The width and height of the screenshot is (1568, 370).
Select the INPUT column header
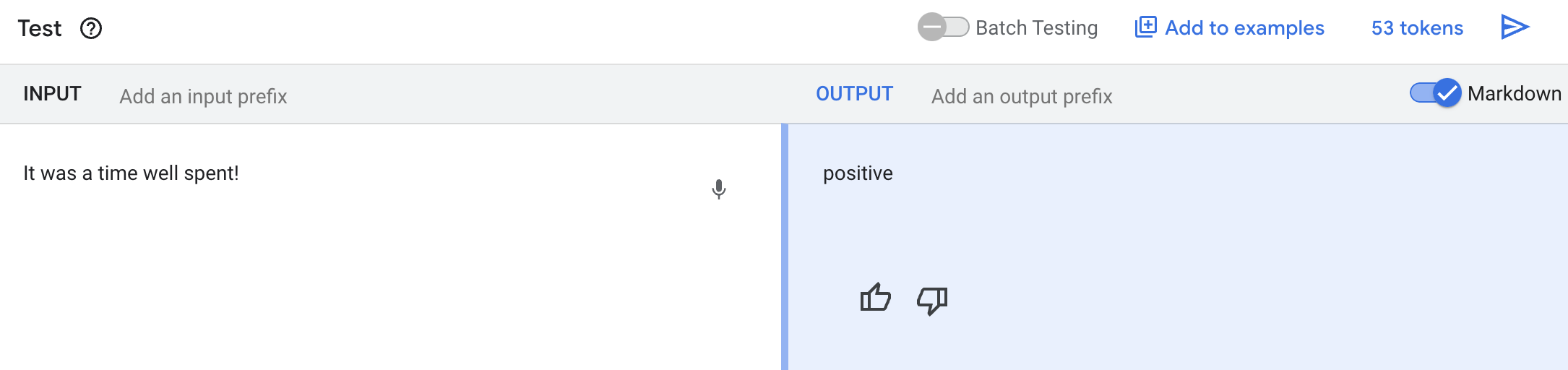[x=52, y=94]
